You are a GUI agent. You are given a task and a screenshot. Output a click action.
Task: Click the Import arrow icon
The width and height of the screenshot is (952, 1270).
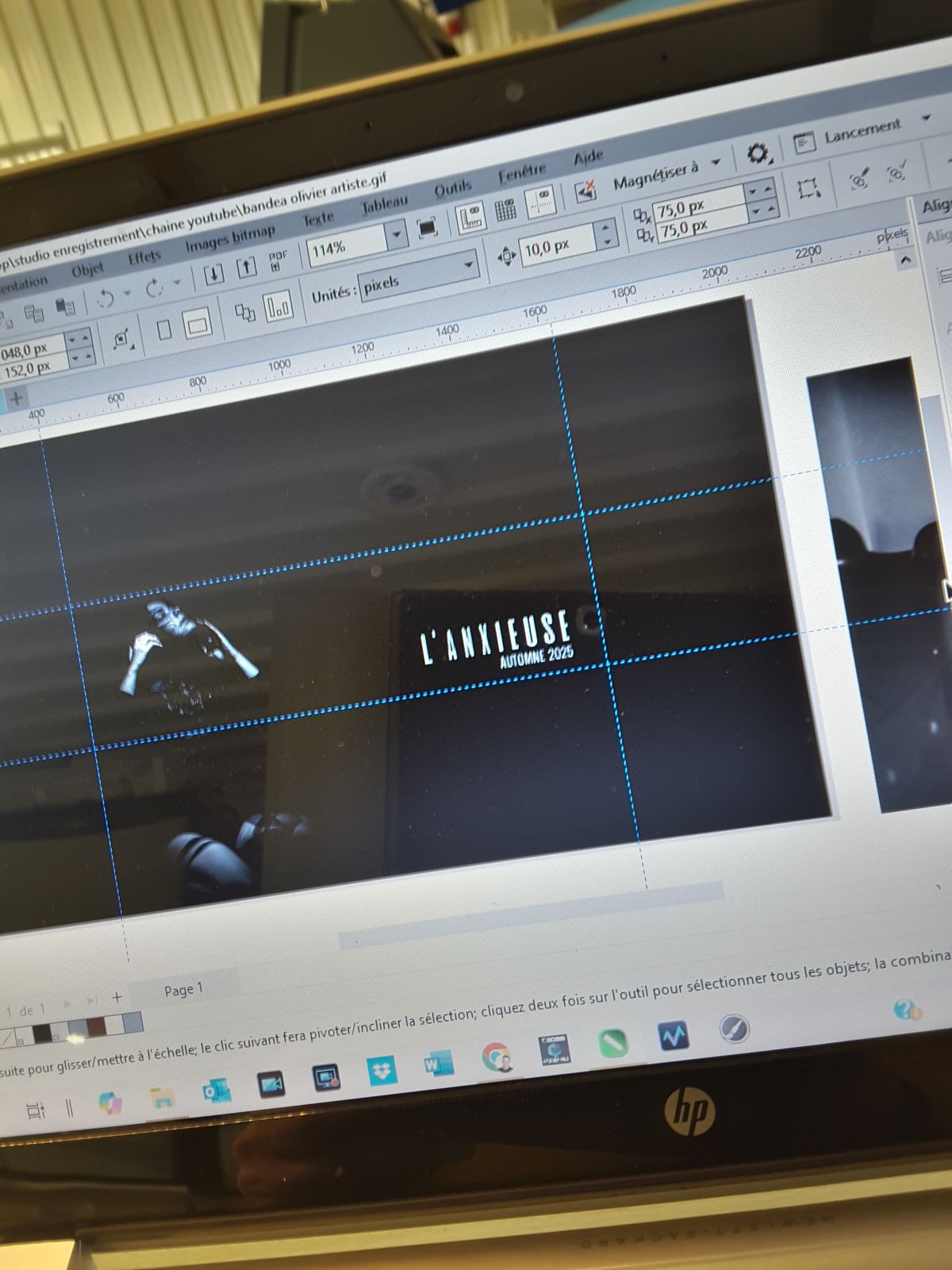213,275
